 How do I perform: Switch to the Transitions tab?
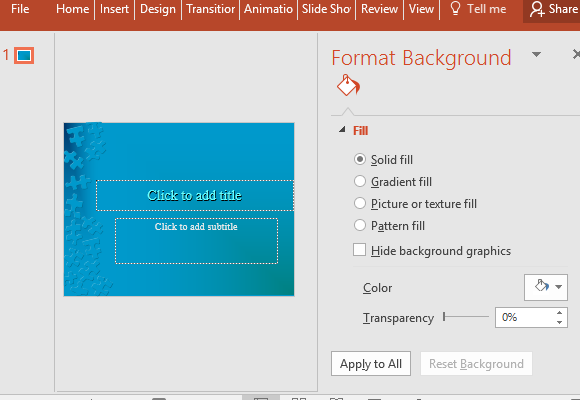(210, 9)
